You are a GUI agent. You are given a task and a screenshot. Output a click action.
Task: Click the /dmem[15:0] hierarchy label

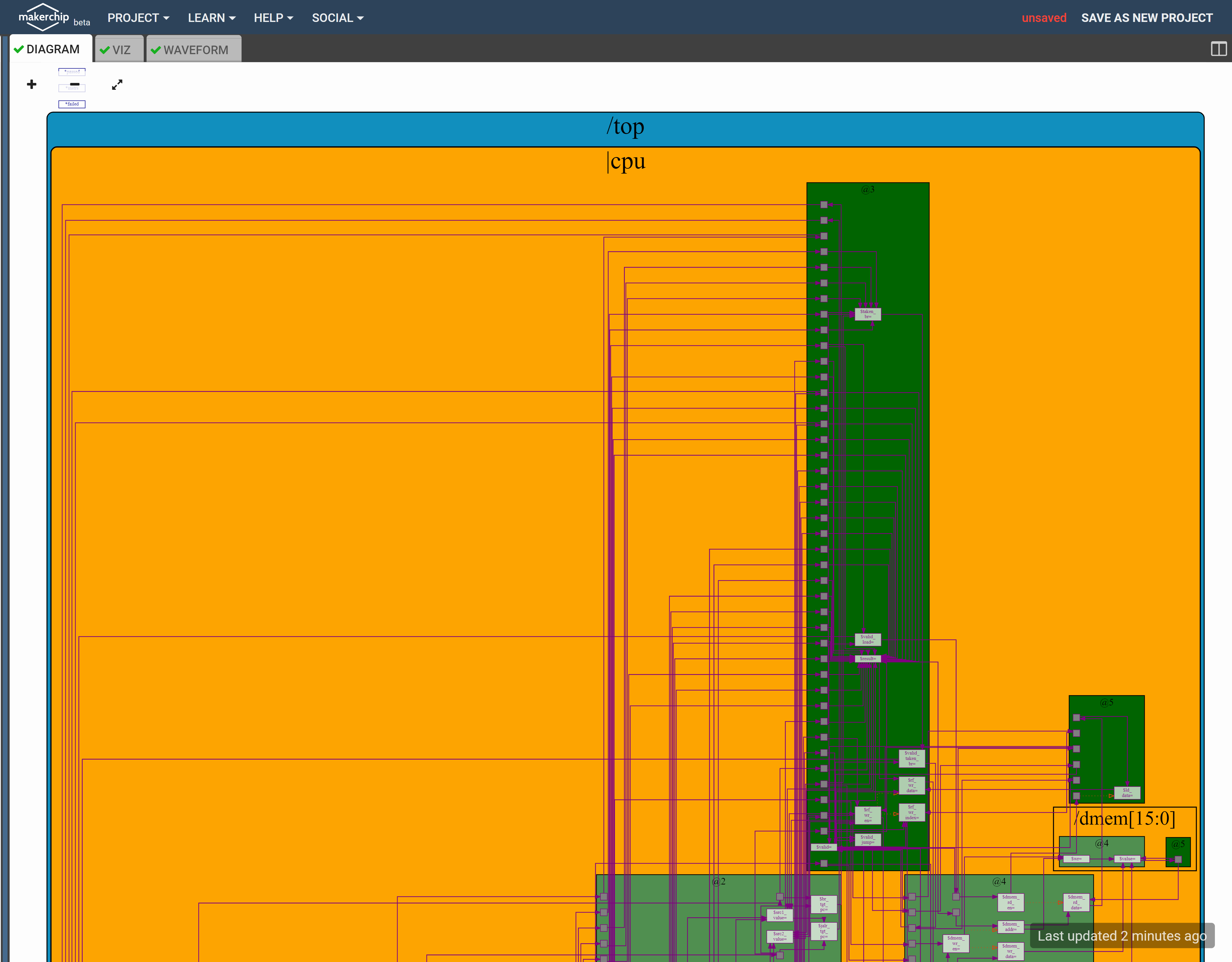1124,818
